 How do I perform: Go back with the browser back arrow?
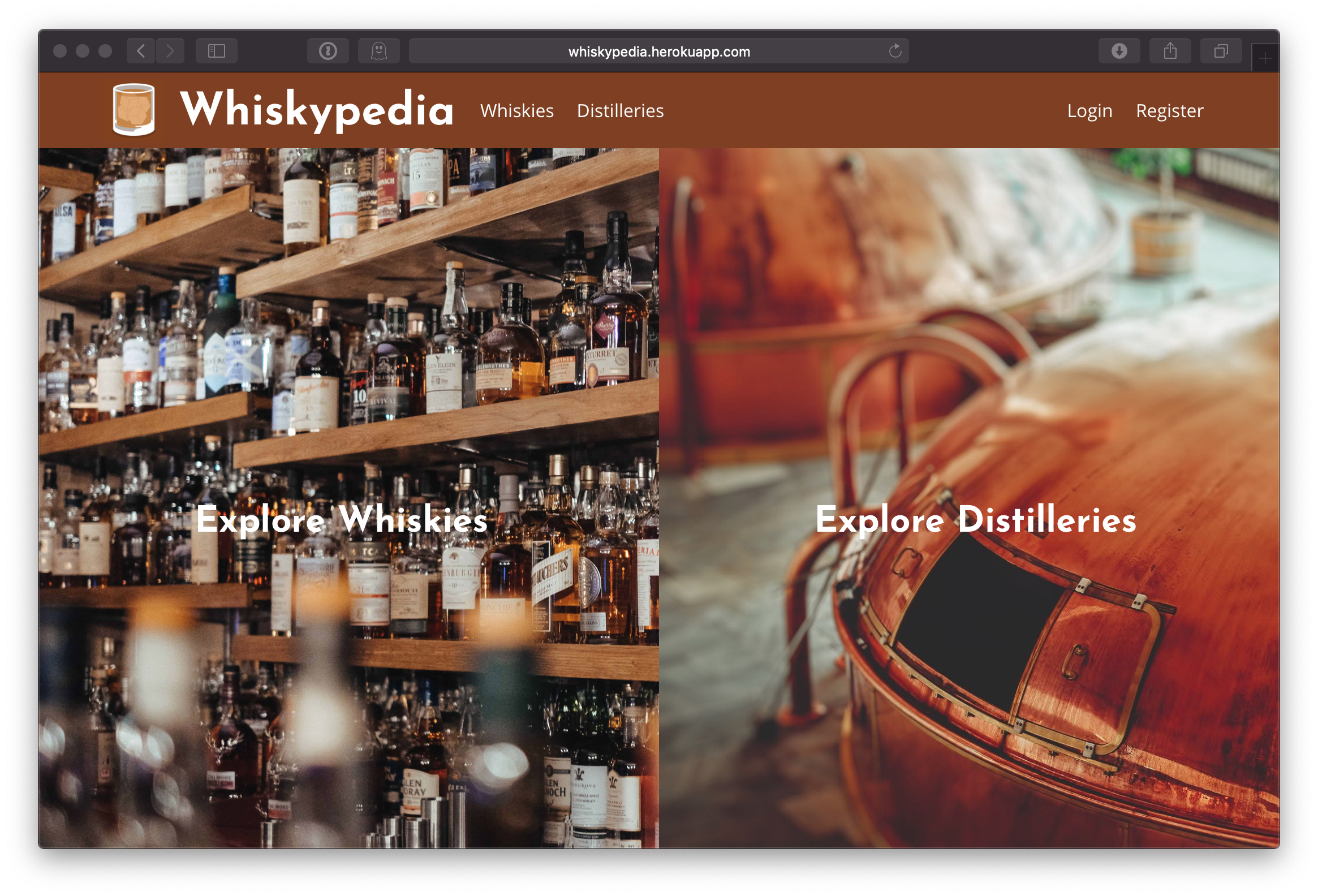click(141, 51)
